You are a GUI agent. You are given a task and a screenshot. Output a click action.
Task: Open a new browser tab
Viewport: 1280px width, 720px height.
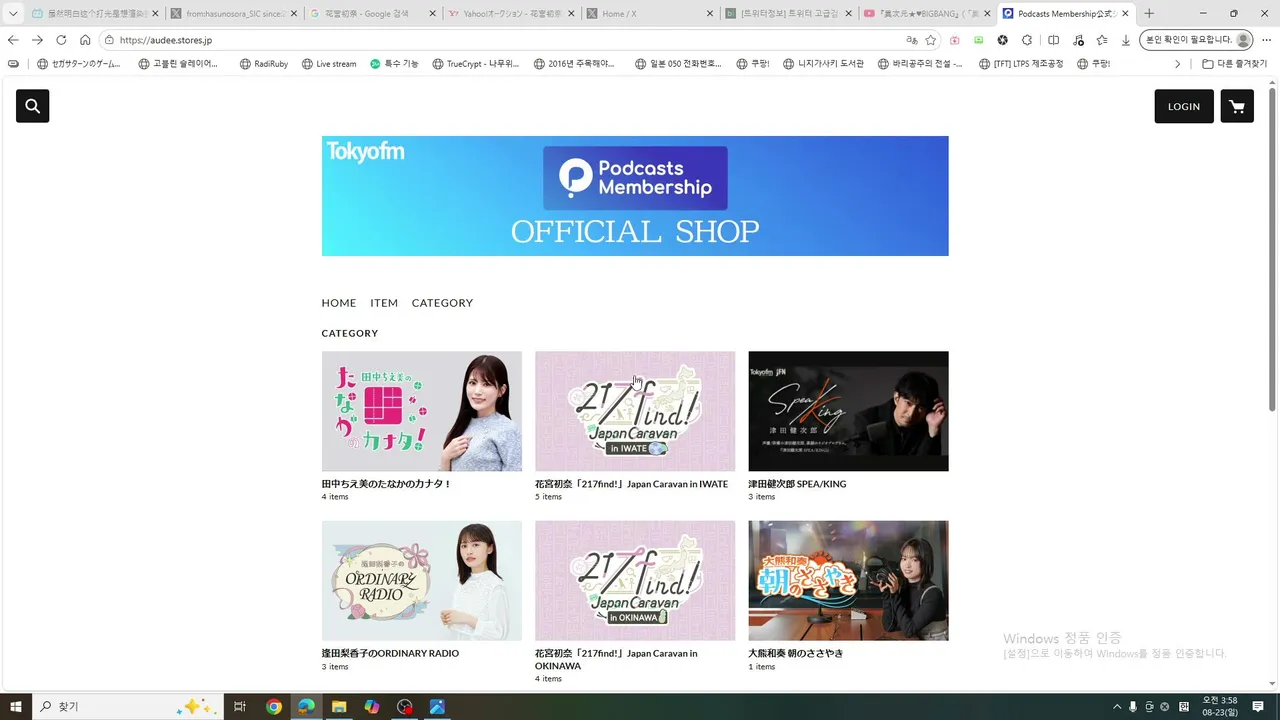[x=1149, y=14]
